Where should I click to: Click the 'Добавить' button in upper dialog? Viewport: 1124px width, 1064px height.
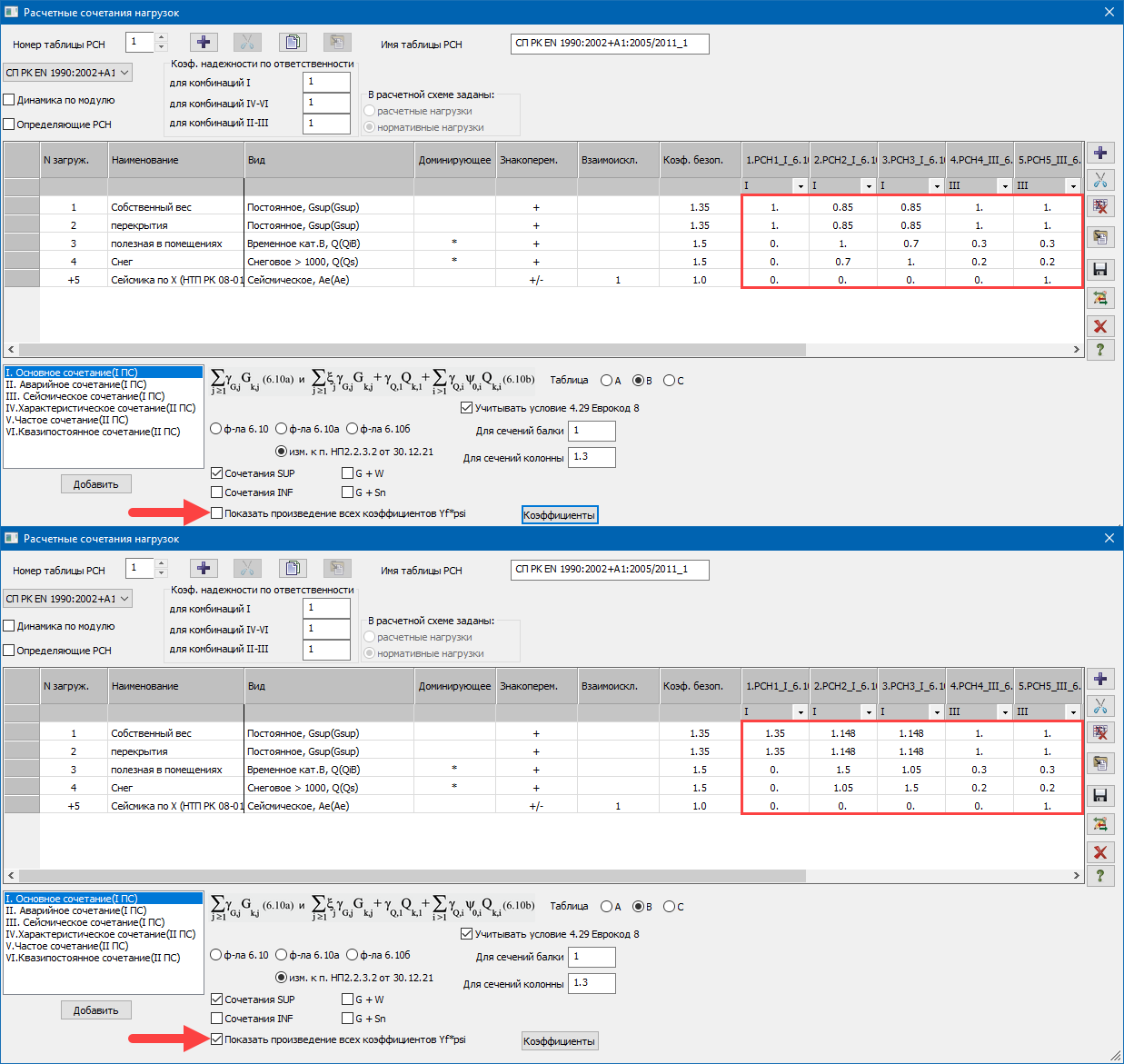96,484
